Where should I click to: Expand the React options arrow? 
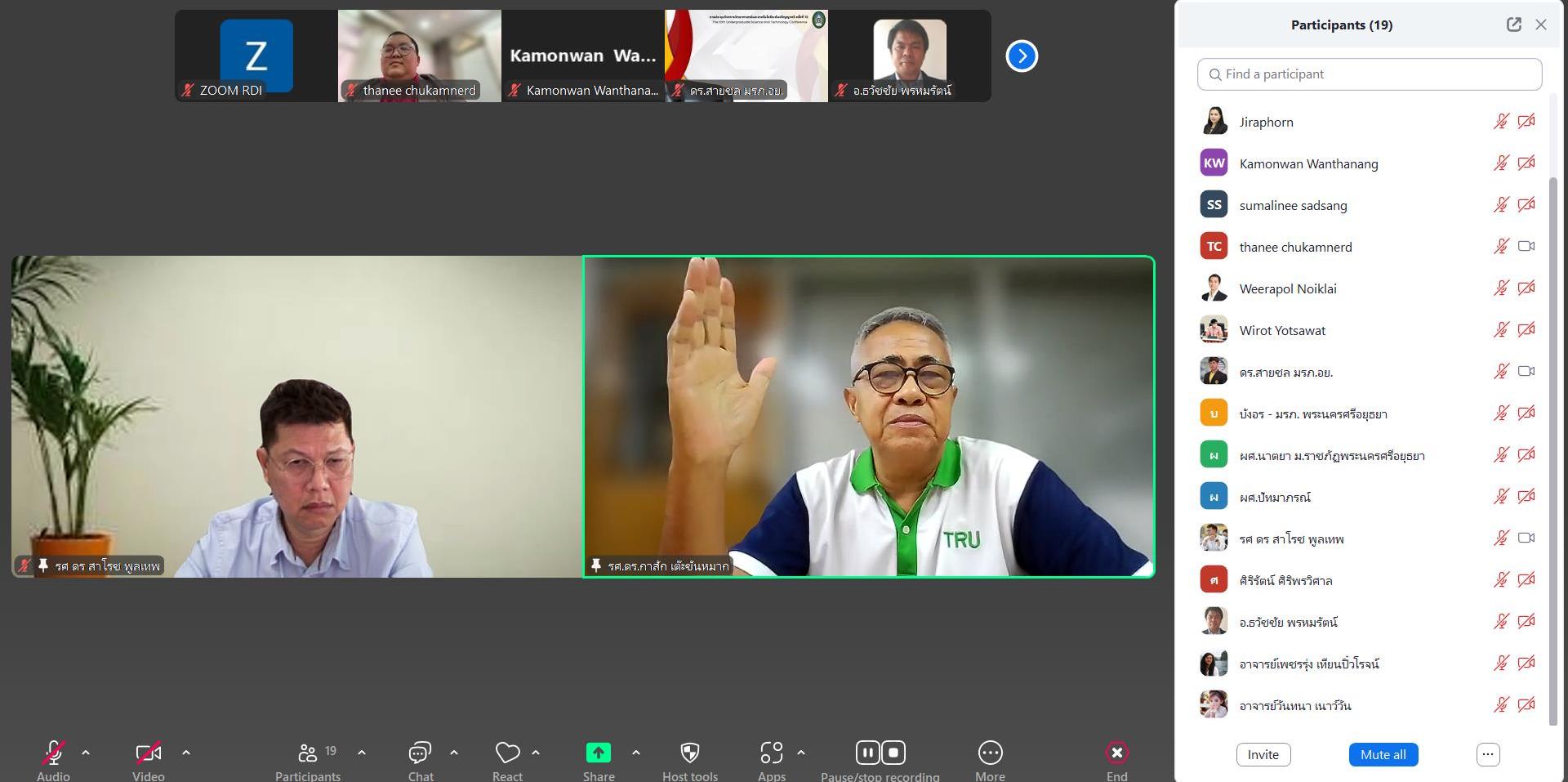pyautogui.click(x=536, y=753)
